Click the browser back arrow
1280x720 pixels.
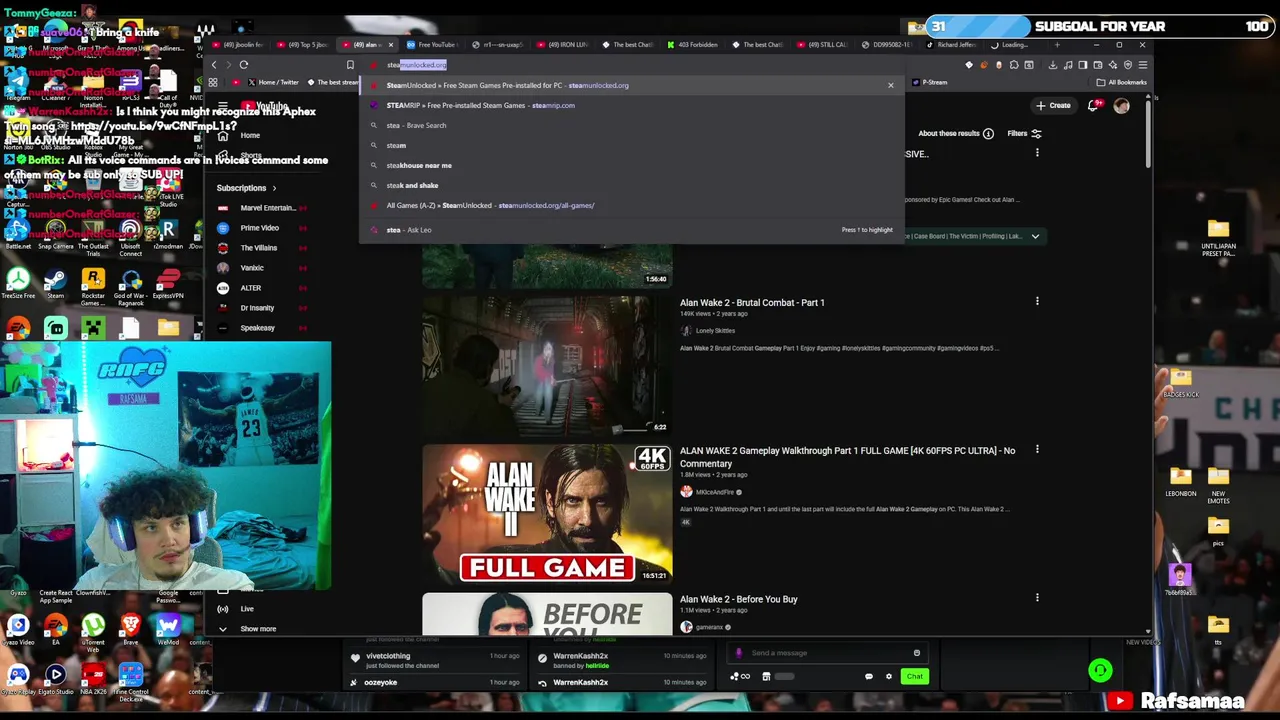coord(213,65)
